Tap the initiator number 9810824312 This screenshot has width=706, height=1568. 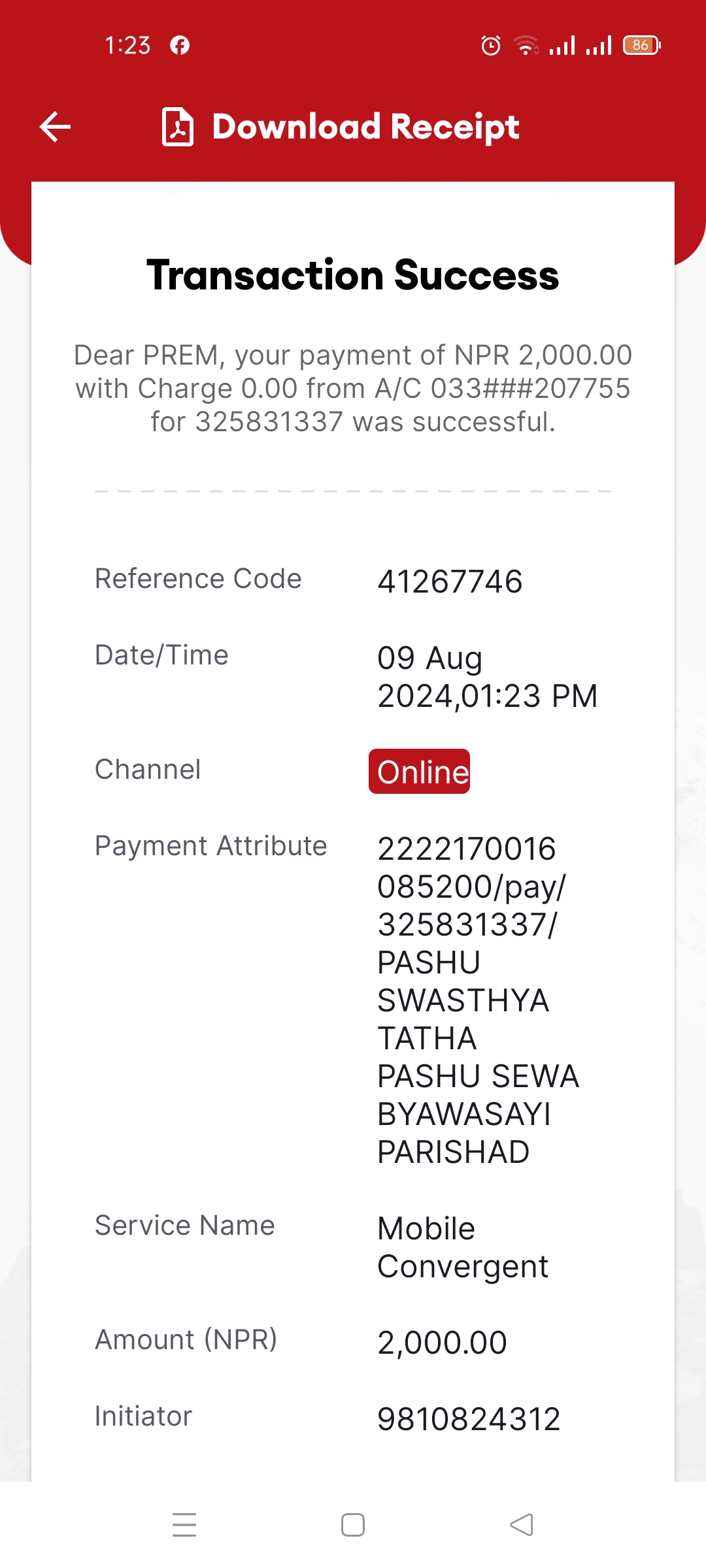click(x=469, y=1419)
